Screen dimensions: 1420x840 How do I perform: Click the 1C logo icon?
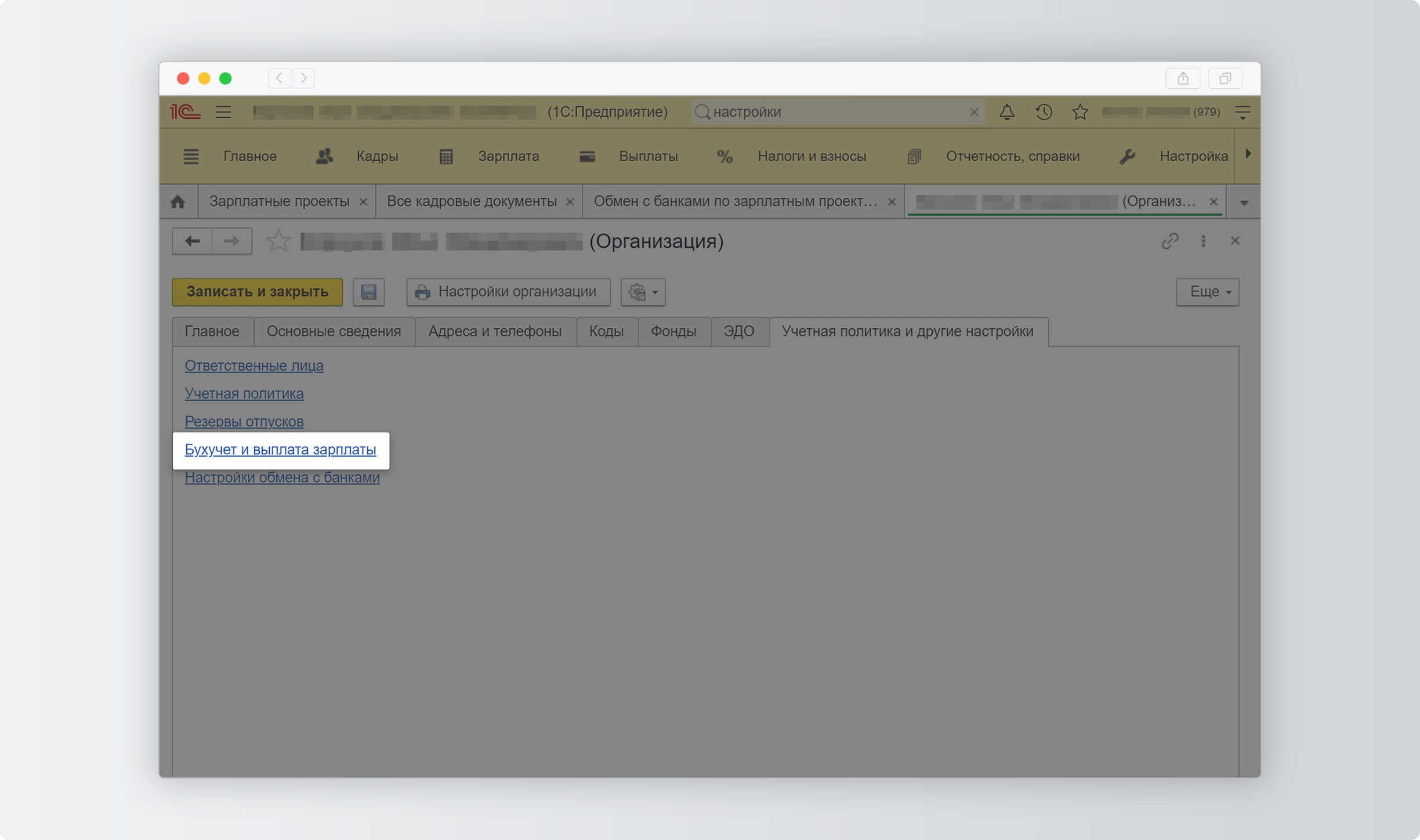(x=185, y=111)
